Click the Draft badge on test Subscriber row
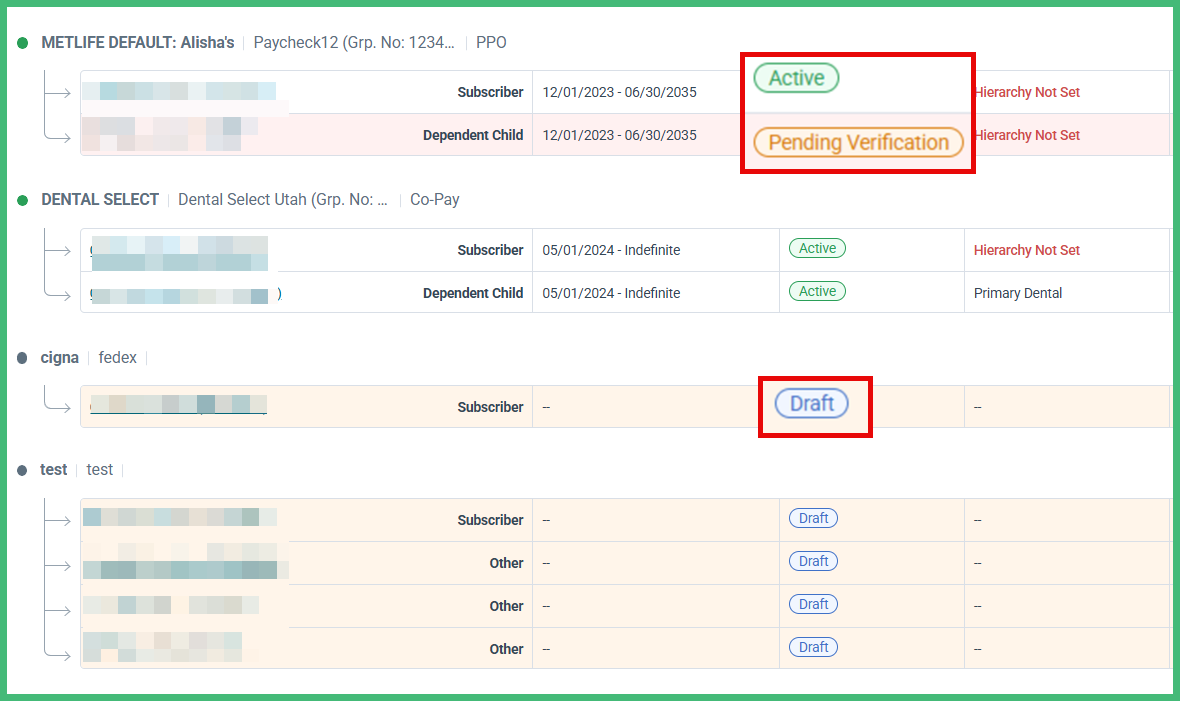The height and width of the screenshot is (701, 1180). [813, 519]
